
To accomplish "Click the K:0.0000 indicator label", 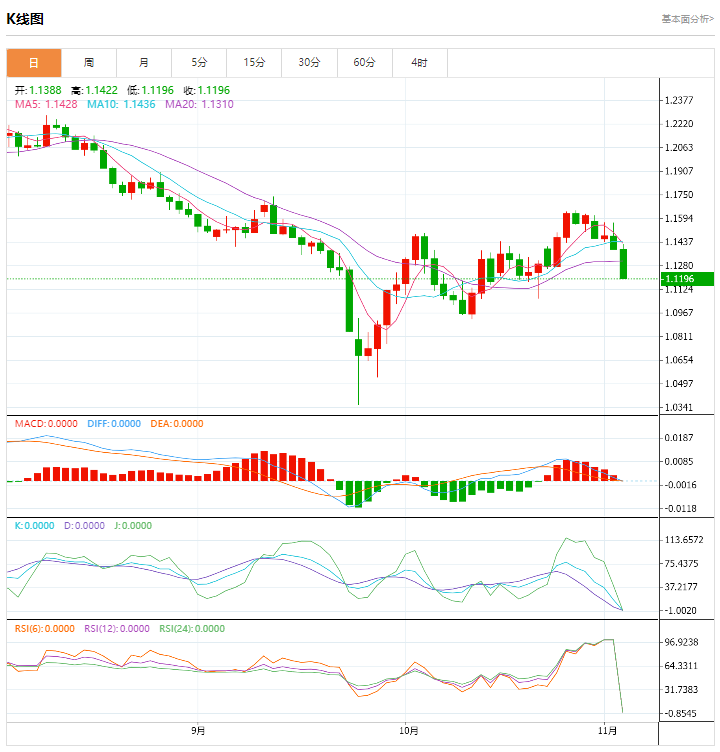I will [35, 526].
